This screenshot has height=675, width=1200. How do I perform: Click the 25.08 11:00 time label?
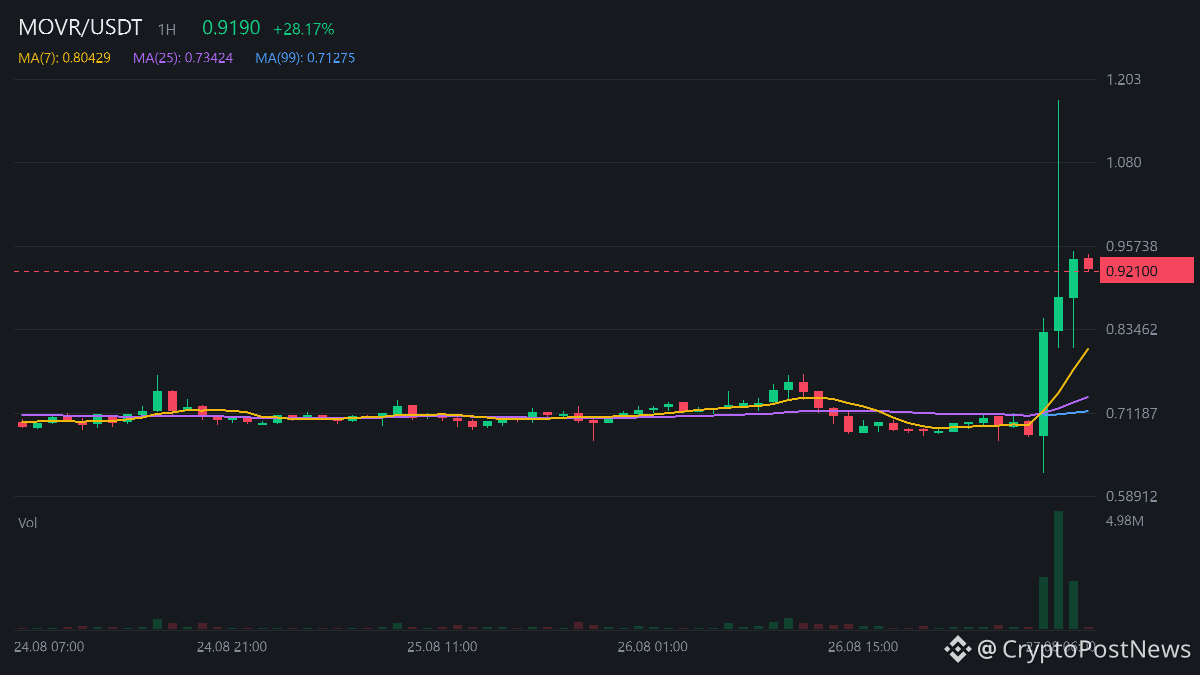pyautogui.click(x=442, y=647)
